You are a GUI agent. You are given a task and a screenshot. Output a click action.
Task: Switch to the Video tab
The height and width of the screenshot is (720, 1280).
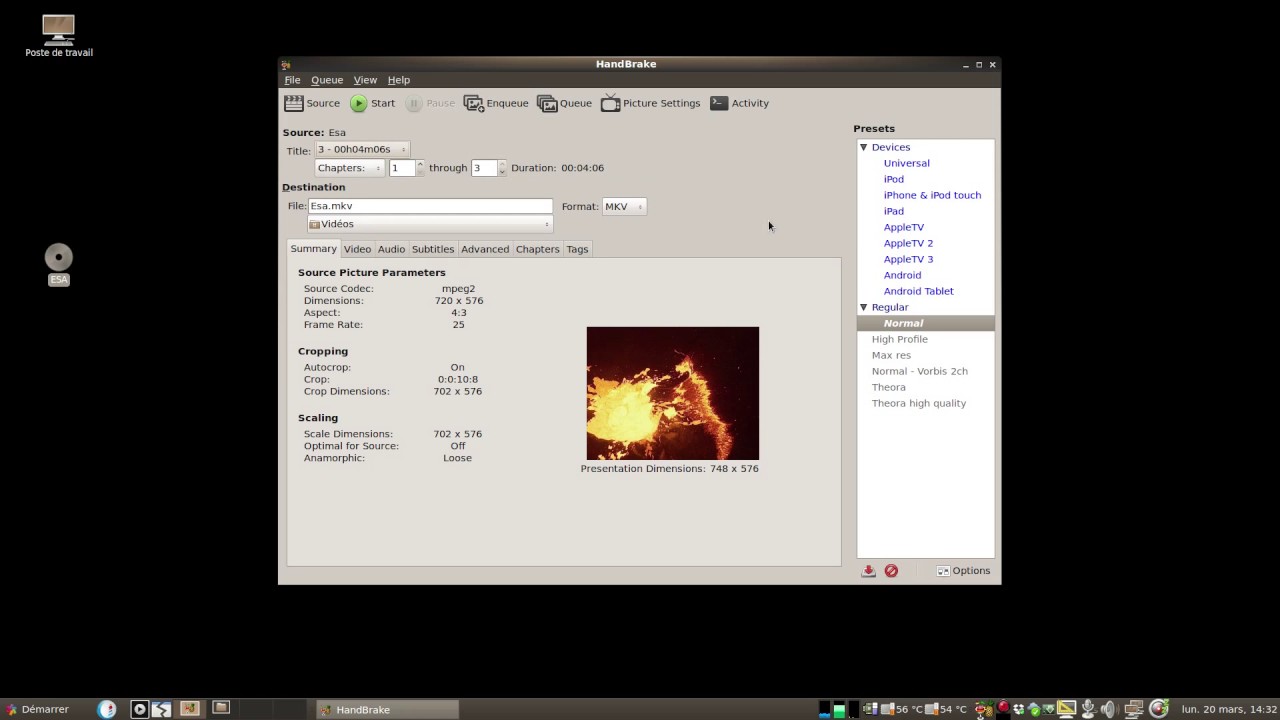point(357,249)
